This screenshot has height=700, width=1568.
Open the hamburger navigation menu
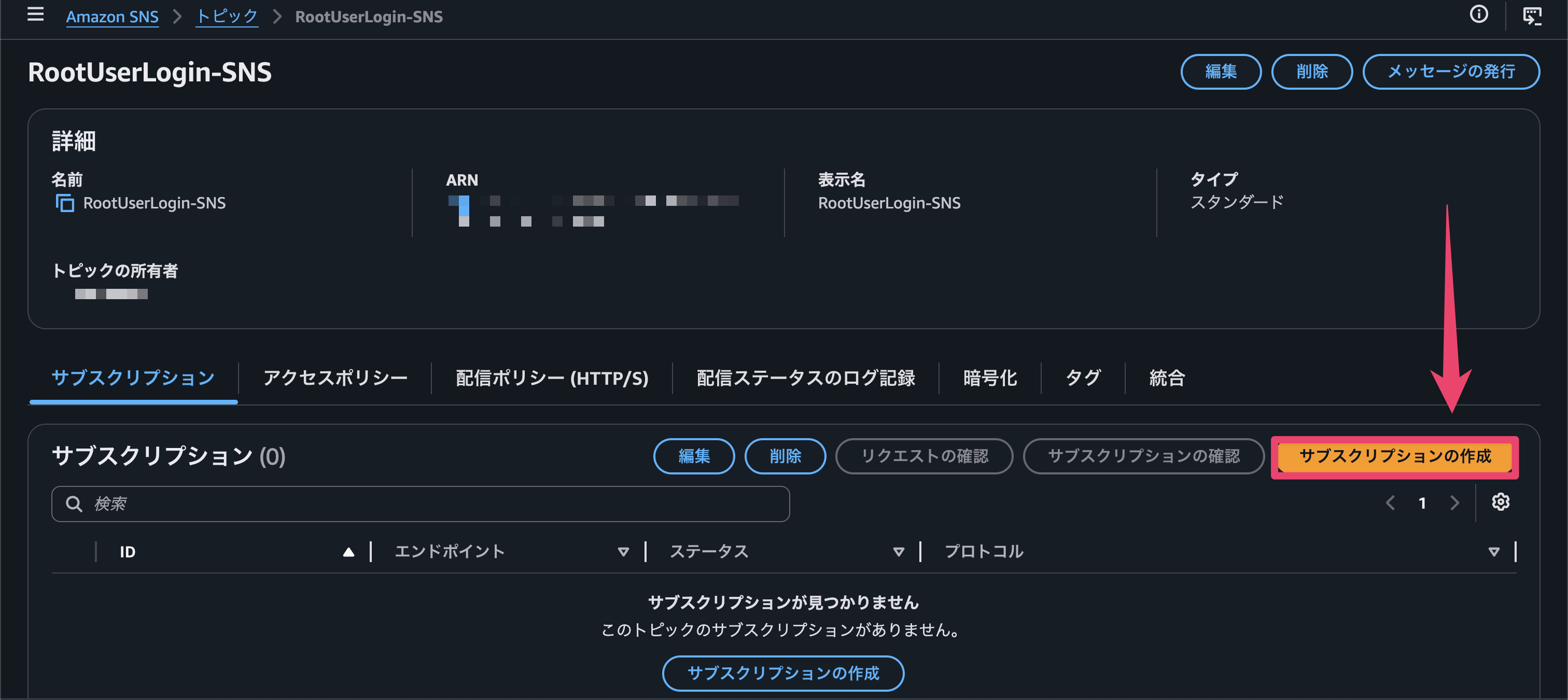tap(35, 15)
